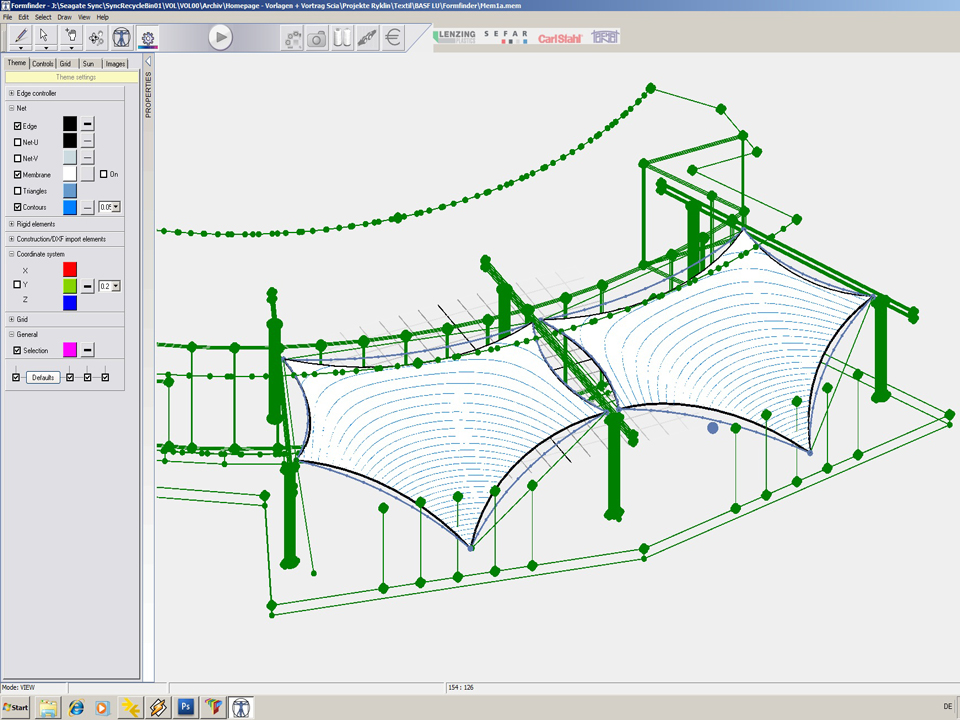Viewport: 960px width, 720px height.
Task: Click the Vitruvian man toolbar icon
Action: coord(121,38)
